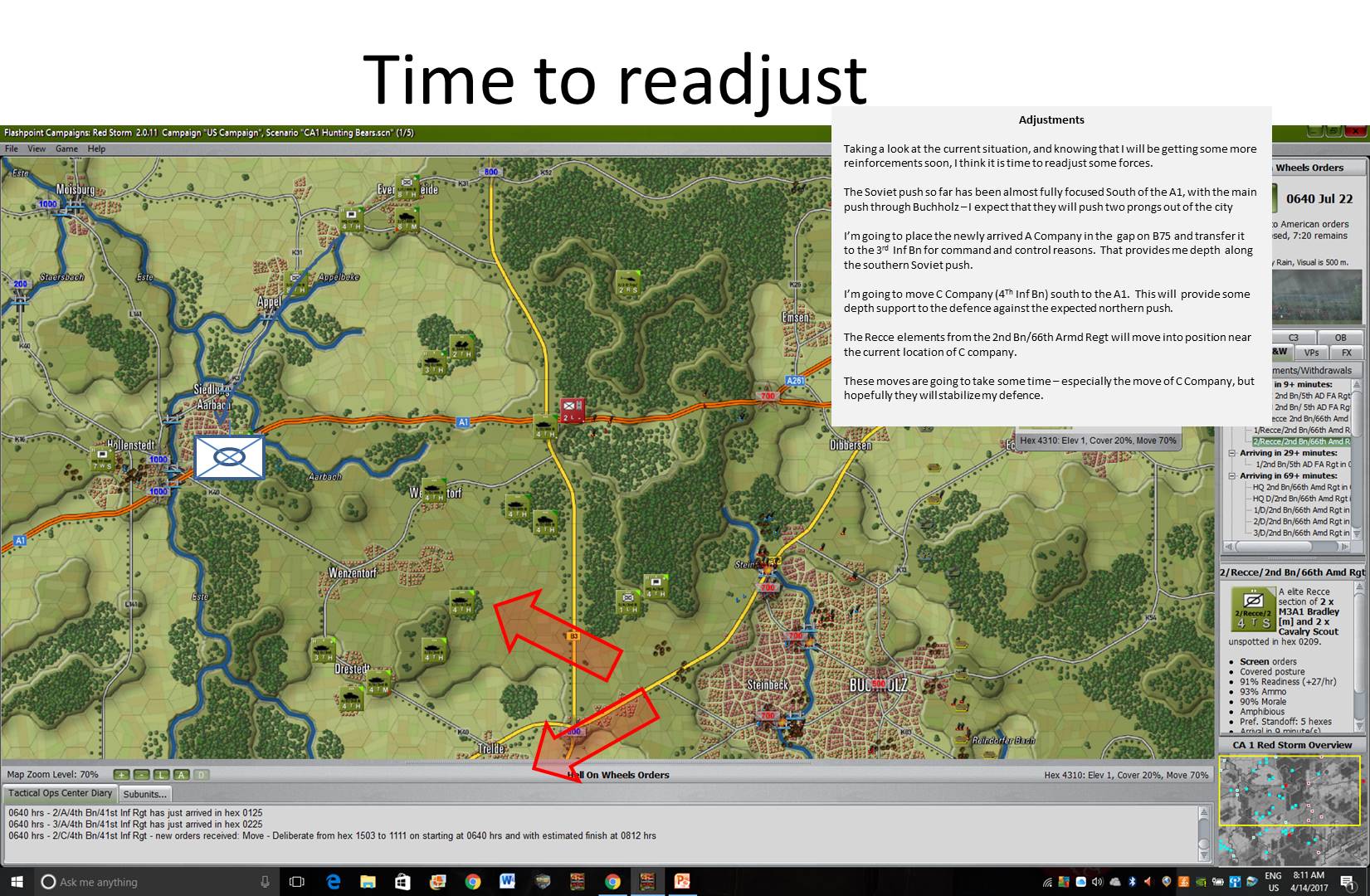Click the diary entry about 2/C/4th Bn new orders

332,836
